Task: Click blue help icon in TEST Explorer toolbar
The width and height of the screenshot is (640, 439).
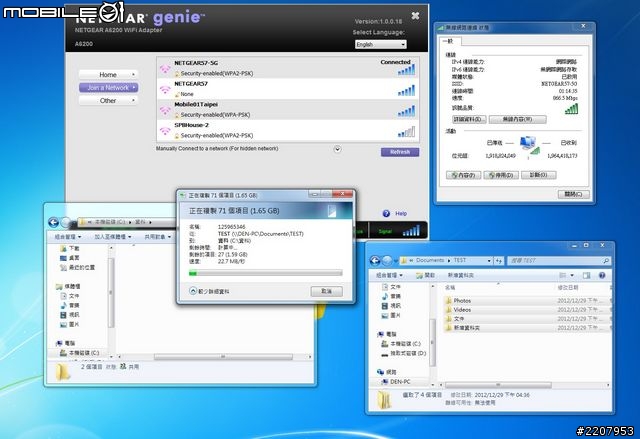Action: [x=602, y=275]
